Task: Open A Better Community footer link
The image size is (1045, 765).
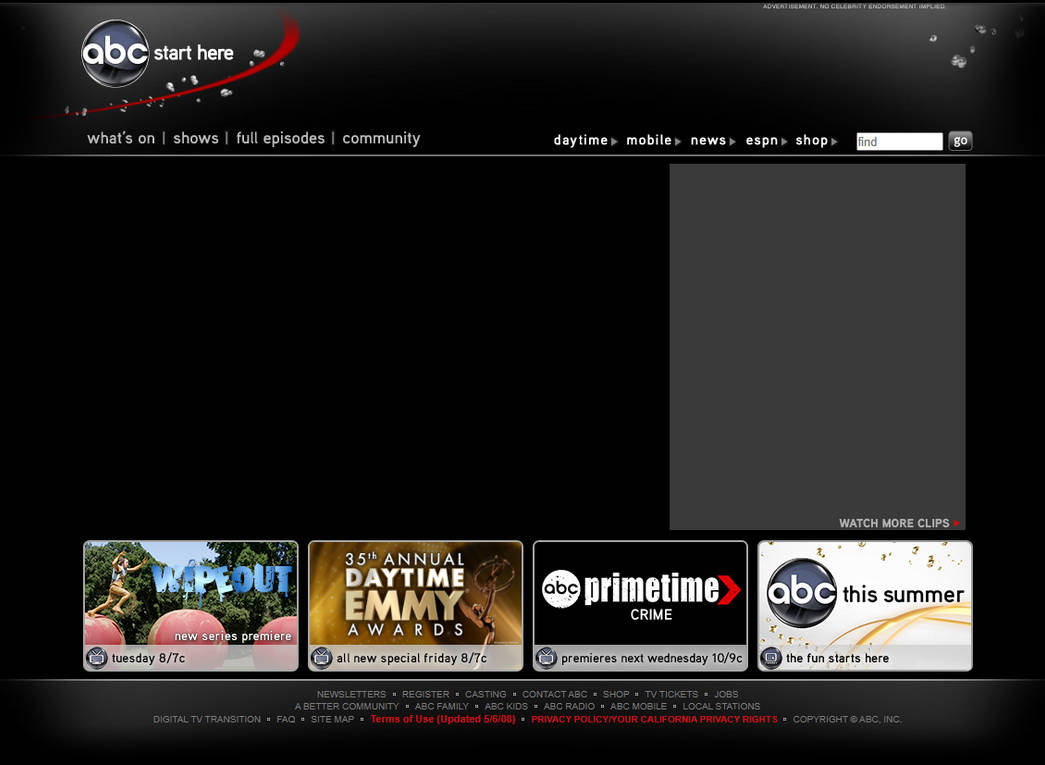Action: [347, 706]
